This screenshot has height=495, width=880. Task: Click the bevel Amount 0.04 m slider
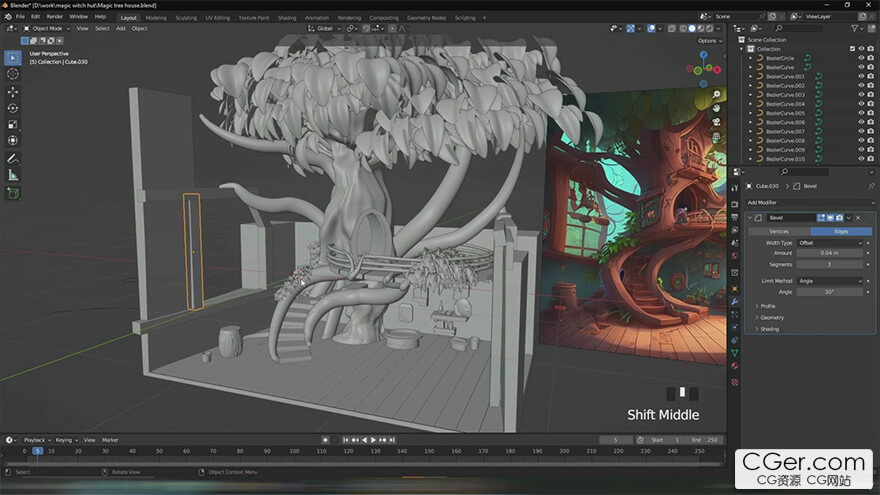pyautogui.click(x=829, y=253)
